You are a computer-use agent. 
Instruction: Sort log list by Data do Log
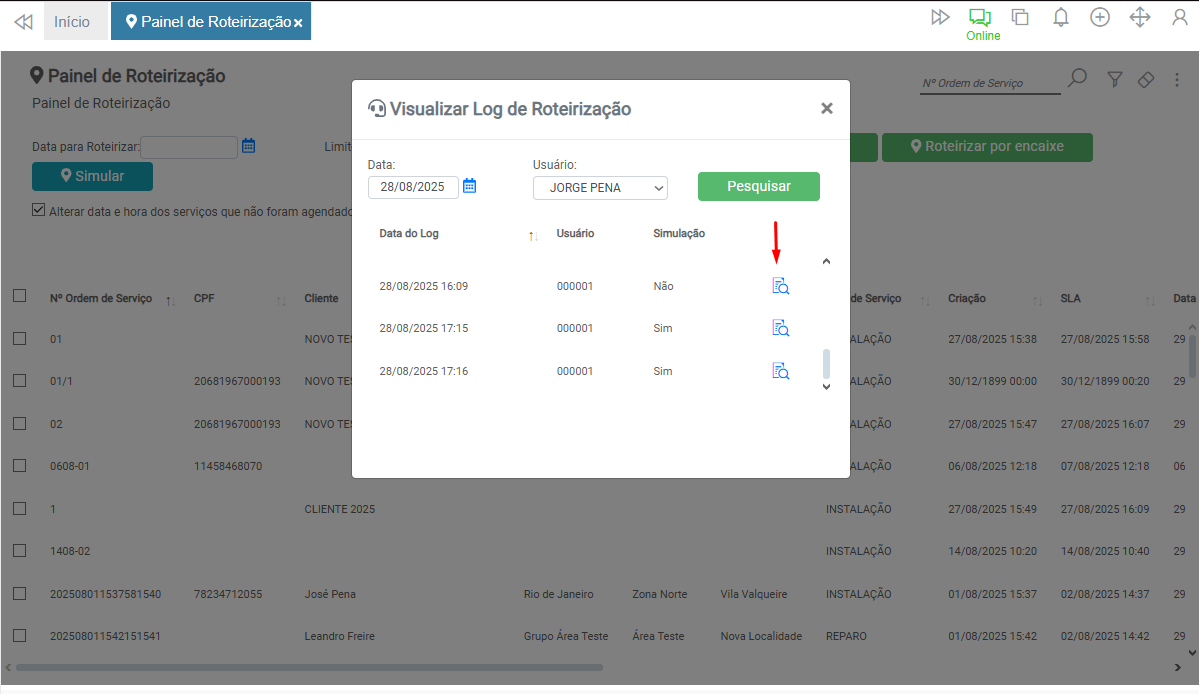pyautogui.click(x=532, y=235)
